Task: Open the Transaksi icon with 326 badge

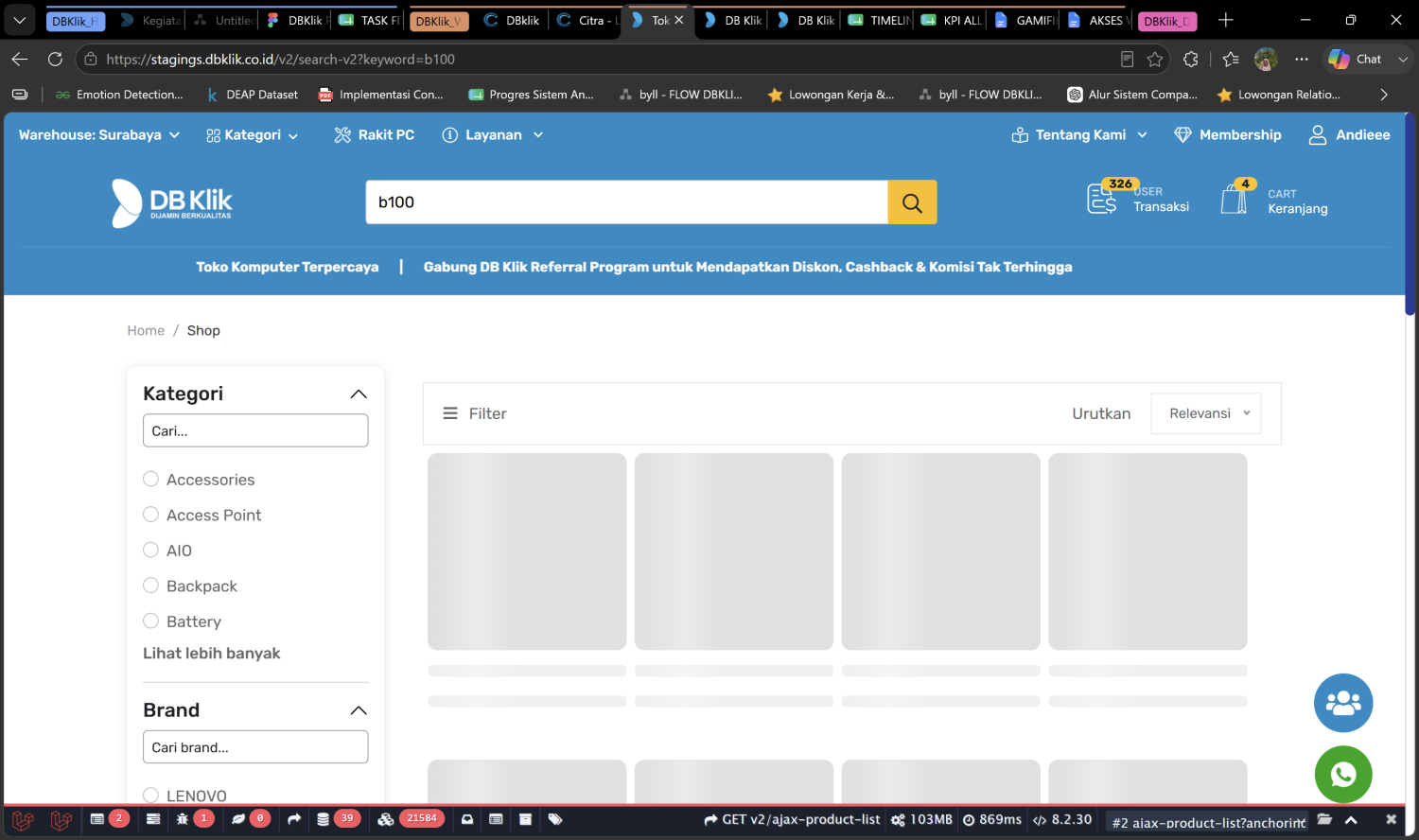Action: point(1103,199)
